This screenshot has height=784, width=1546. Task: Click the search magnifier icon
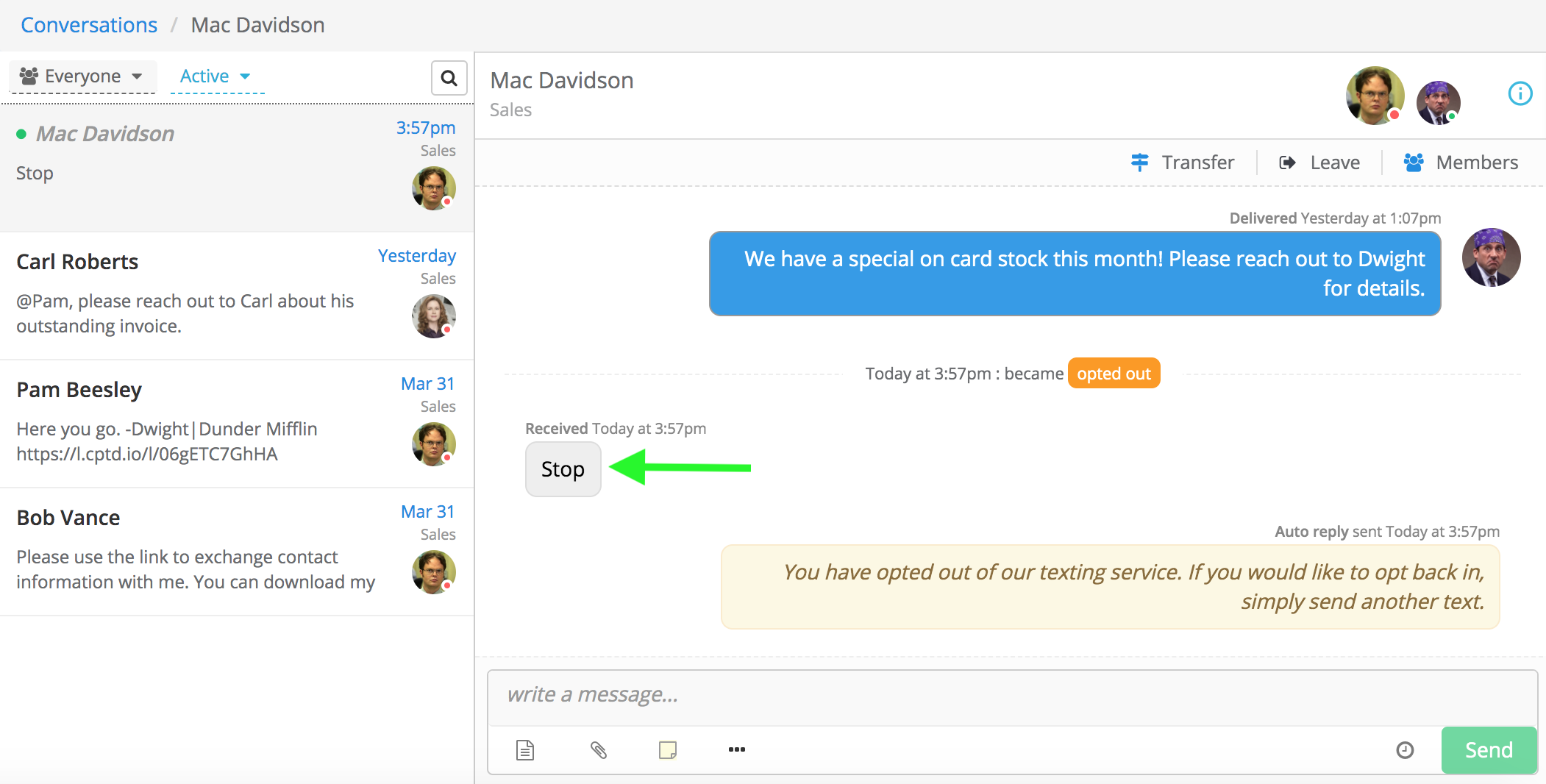(449, 78)
